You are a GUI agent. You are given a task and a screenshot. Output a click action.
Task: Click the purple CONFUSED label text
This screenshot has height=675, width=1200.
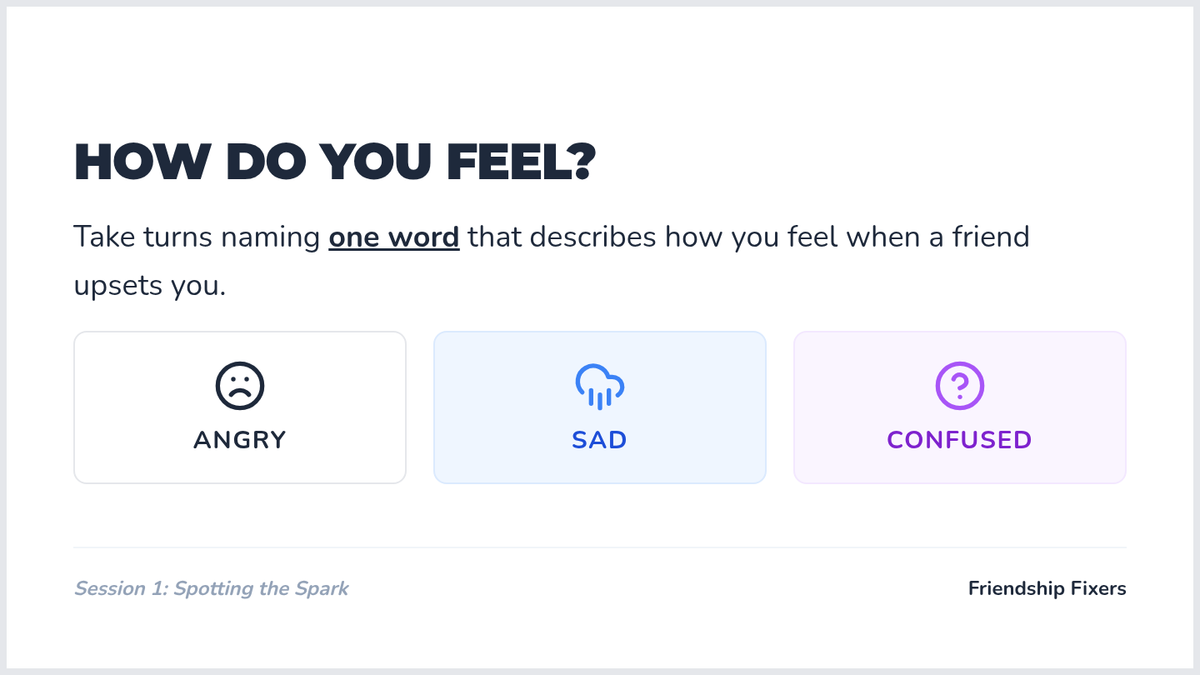point(960,440)
